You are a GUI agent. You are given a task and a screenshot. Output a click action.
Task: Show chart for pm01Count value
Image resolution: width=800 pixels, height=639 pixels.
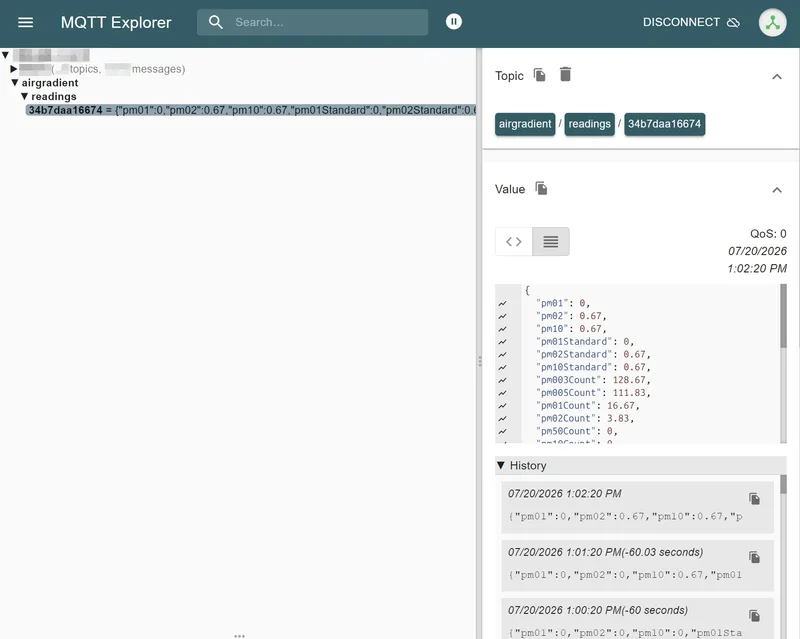click(503, 406)
